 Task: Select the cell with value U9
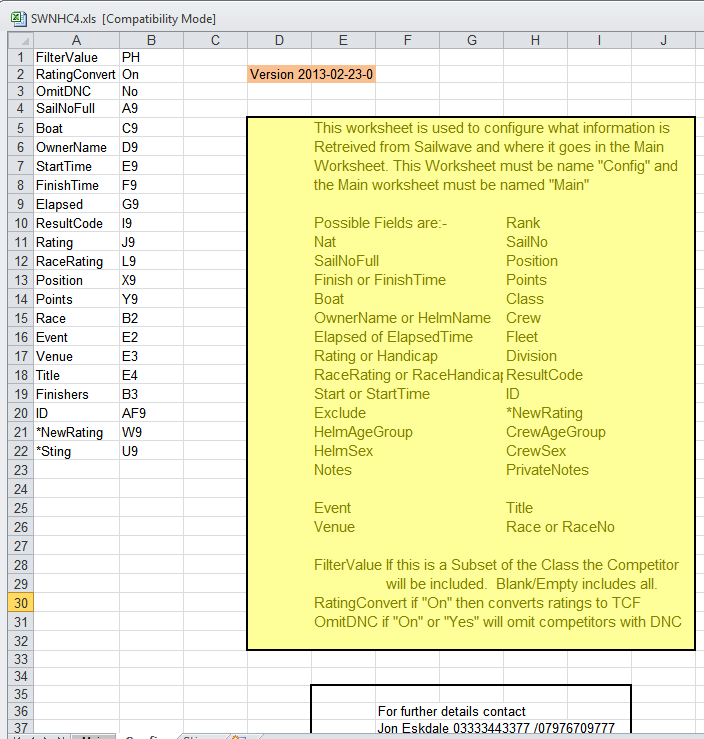(x=151, y=451)
